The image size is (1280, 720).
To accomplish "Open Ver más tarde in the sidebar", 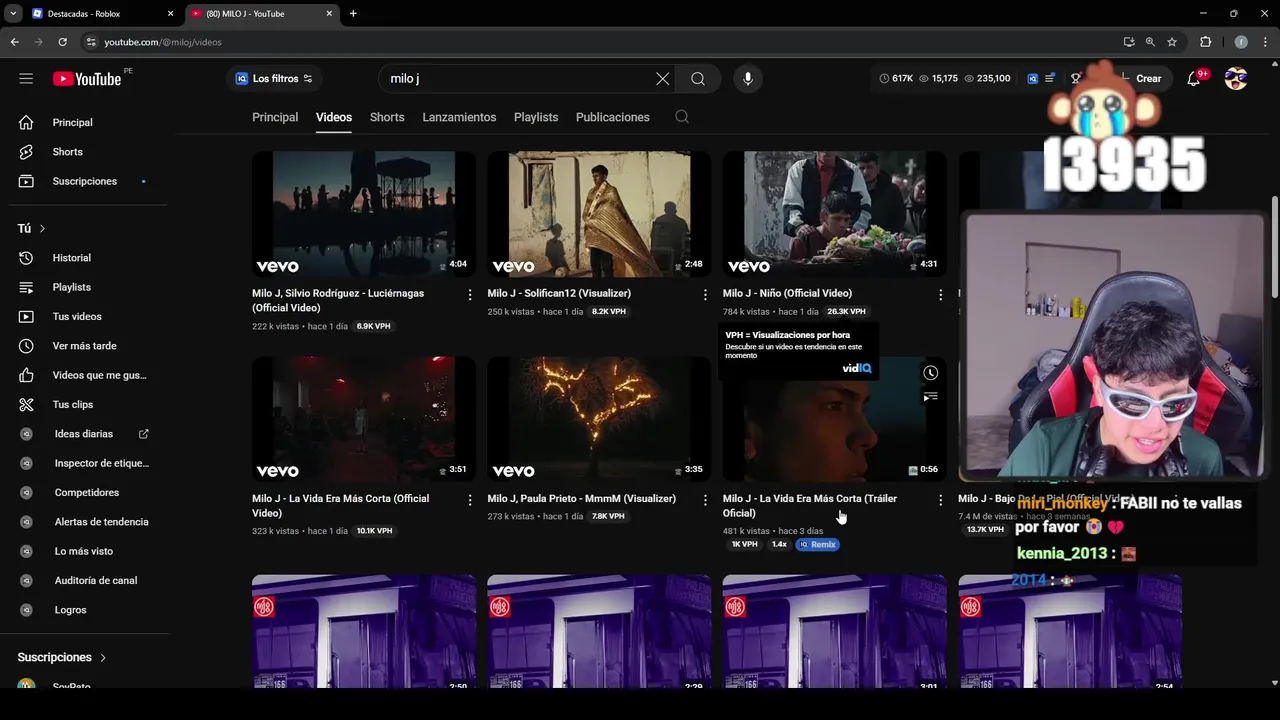I will tap(84, 346).
